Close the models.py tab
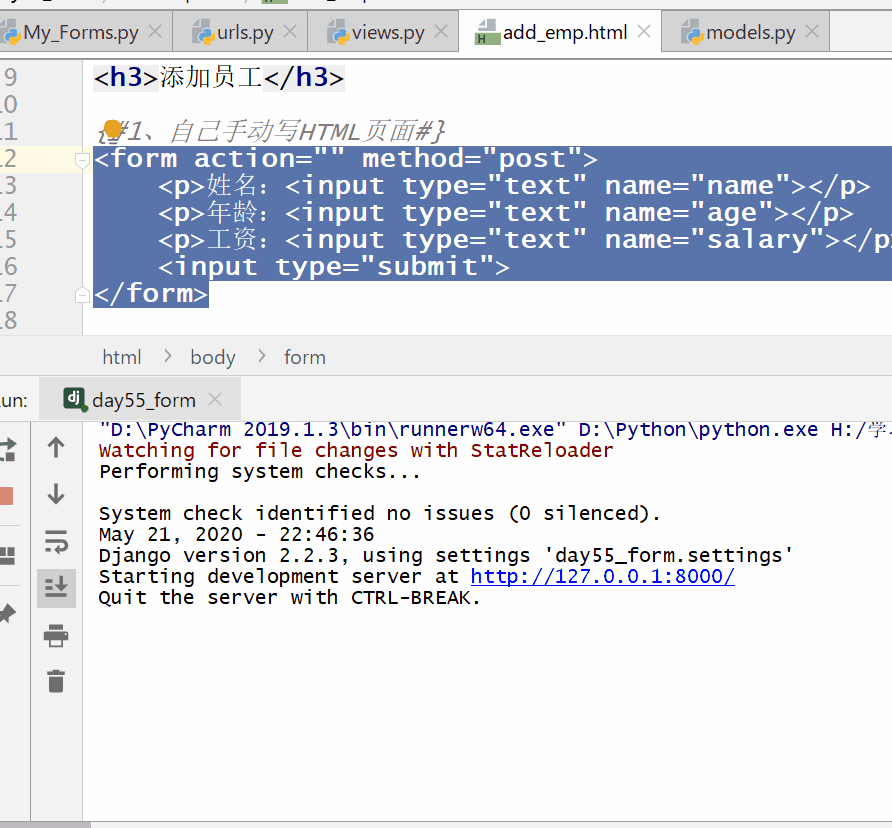Image resolution: width=892 pixels, height=828 pixels. pos(812,31)
